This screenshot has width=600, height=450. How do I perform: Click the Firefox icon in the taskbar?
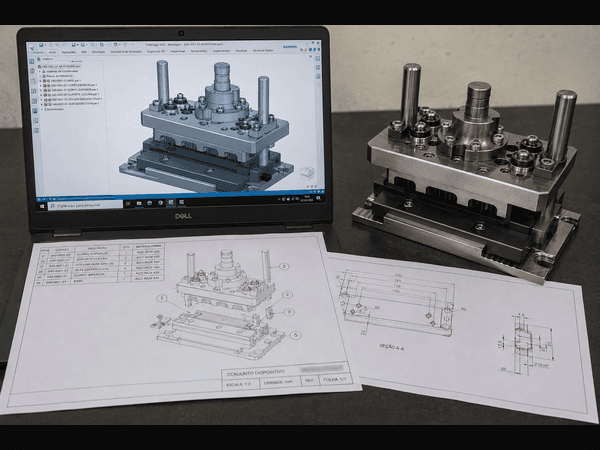(160, 203)
